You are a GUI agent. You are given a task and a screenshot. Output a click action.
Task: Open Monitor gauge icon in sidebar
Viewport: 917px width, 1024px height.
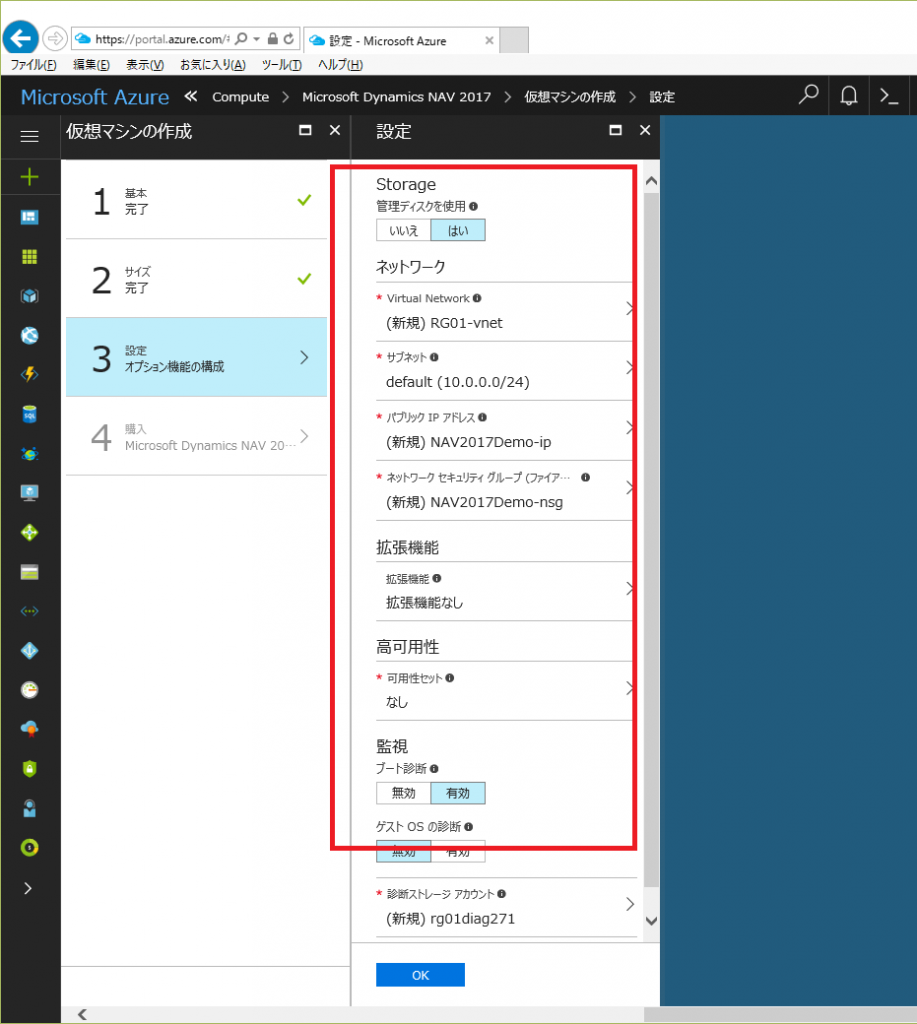click(x=29, y=690)
